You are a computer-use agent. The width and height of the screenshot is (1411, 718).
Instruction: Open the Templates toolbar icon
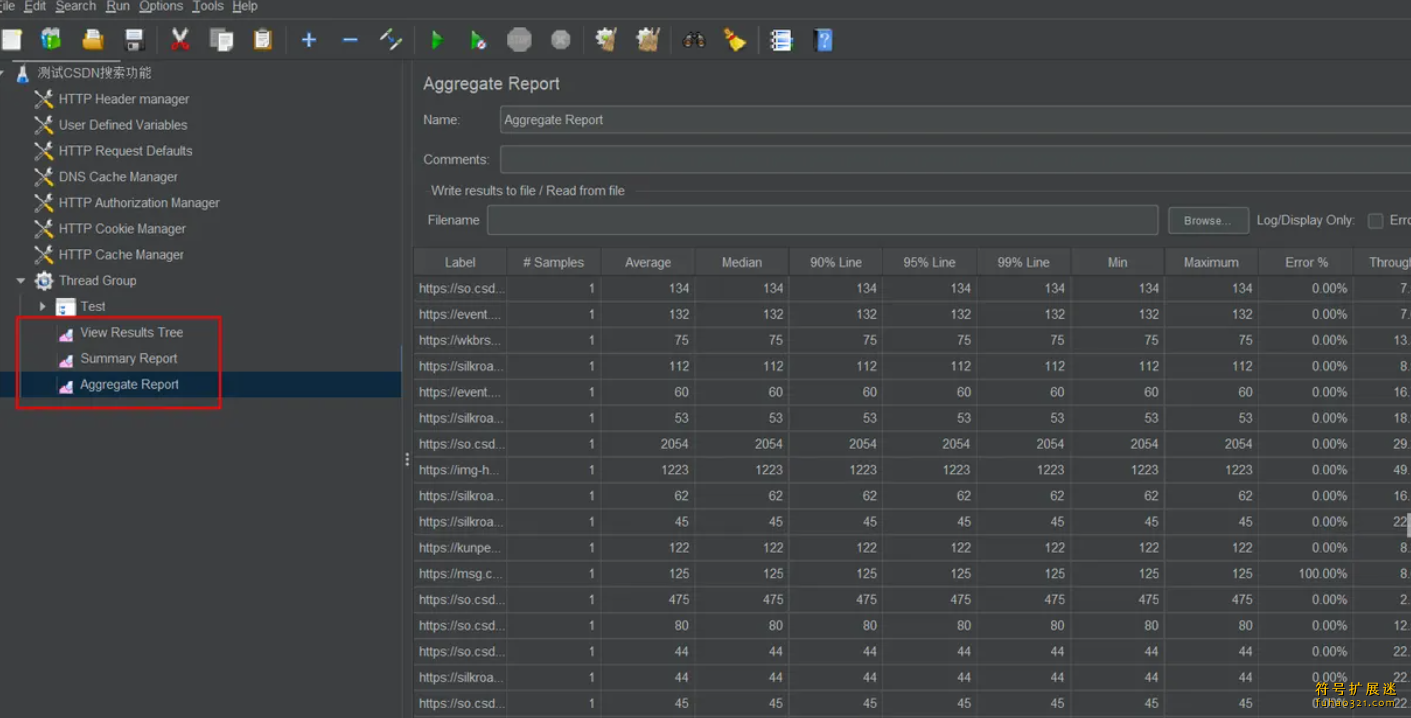(51, 40)
